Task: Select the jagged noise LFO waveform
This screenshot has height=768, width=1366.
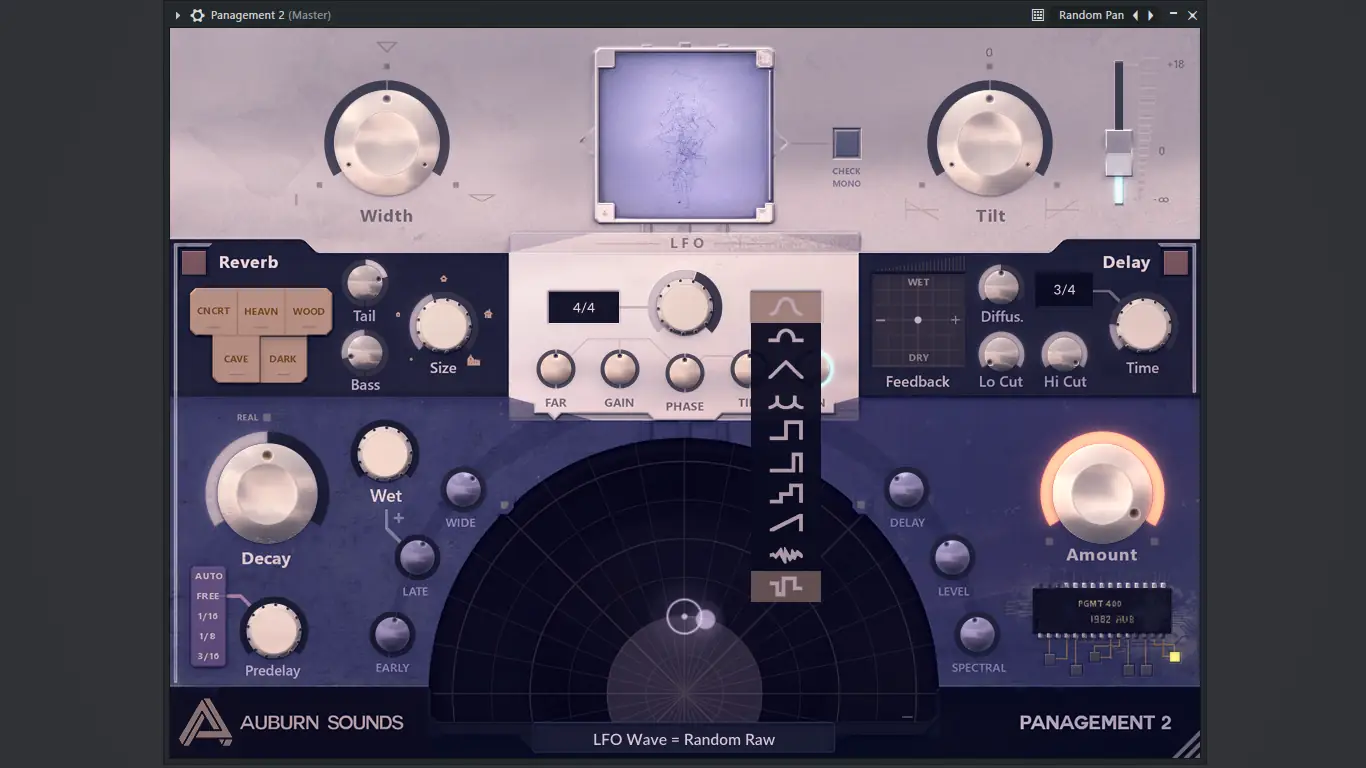Action: point(786,555)
